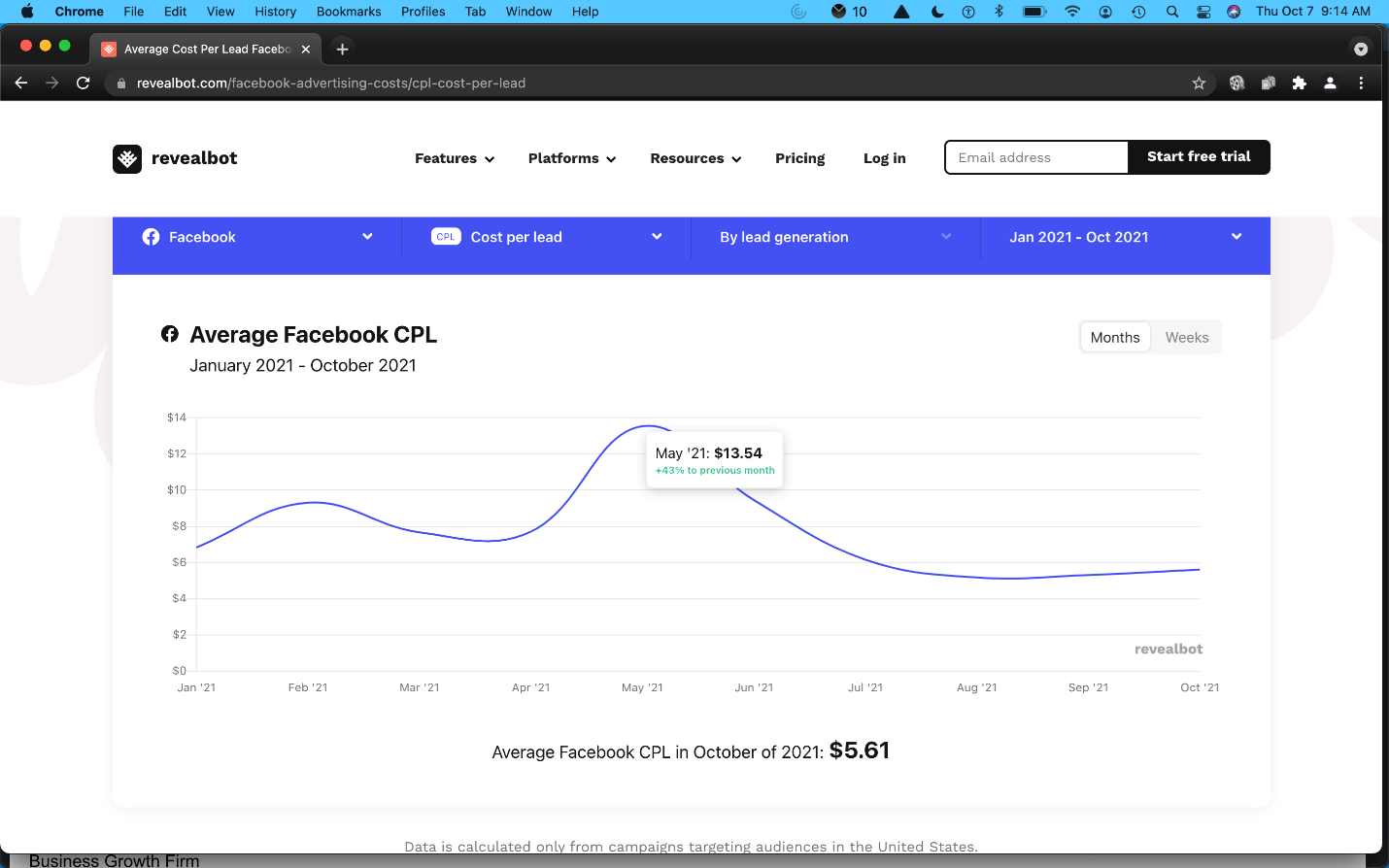Switch chart view to Months
1389x868 pixels.
pos(1114,337)
